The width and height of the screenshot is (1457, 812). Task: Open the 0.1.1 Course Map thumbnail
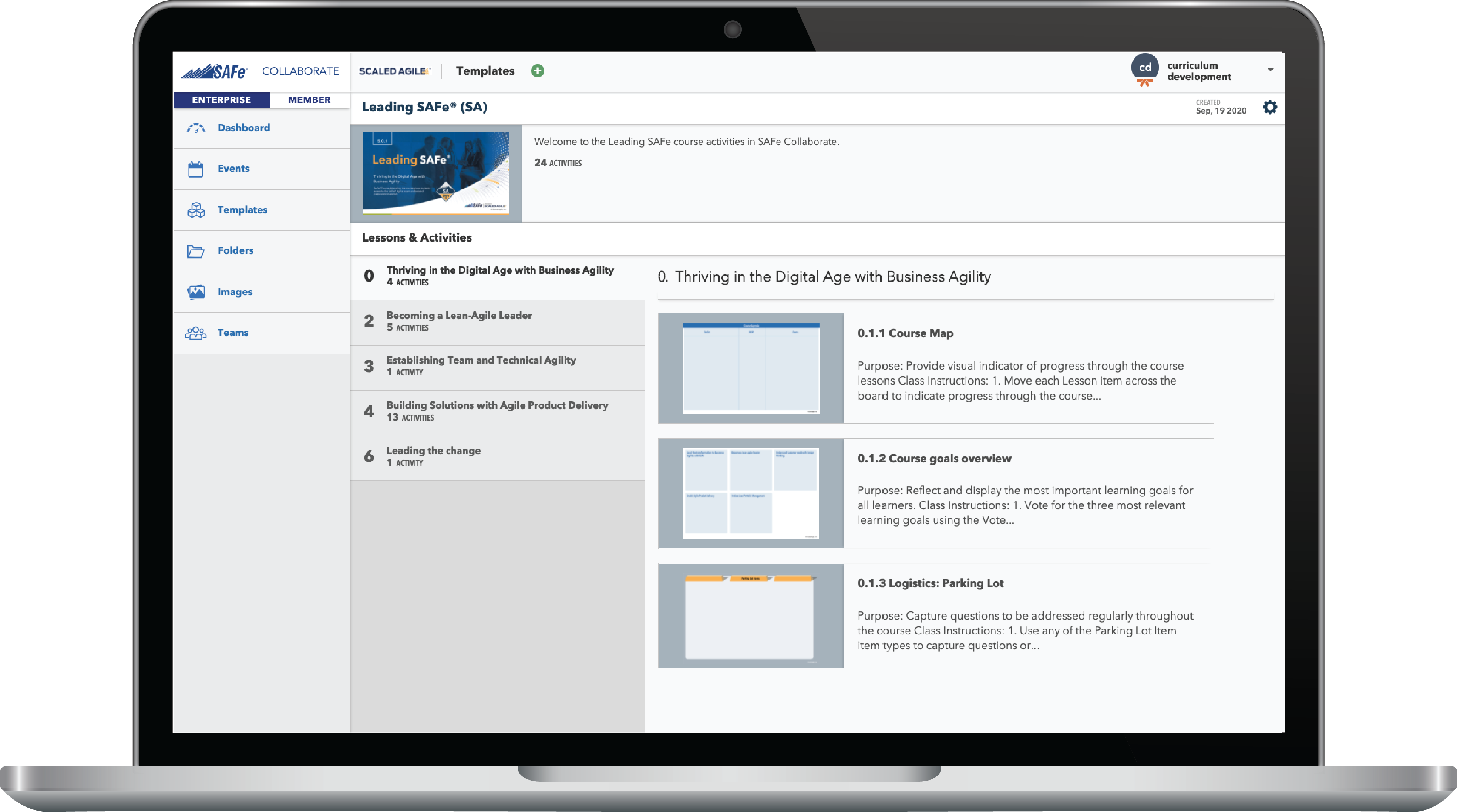751,368
